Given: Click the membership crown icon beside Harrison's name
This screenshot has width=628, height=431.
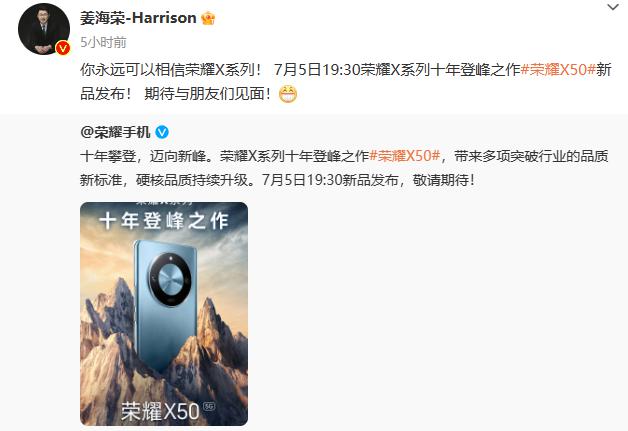Looking at the screenshot, I should (208, 18).
